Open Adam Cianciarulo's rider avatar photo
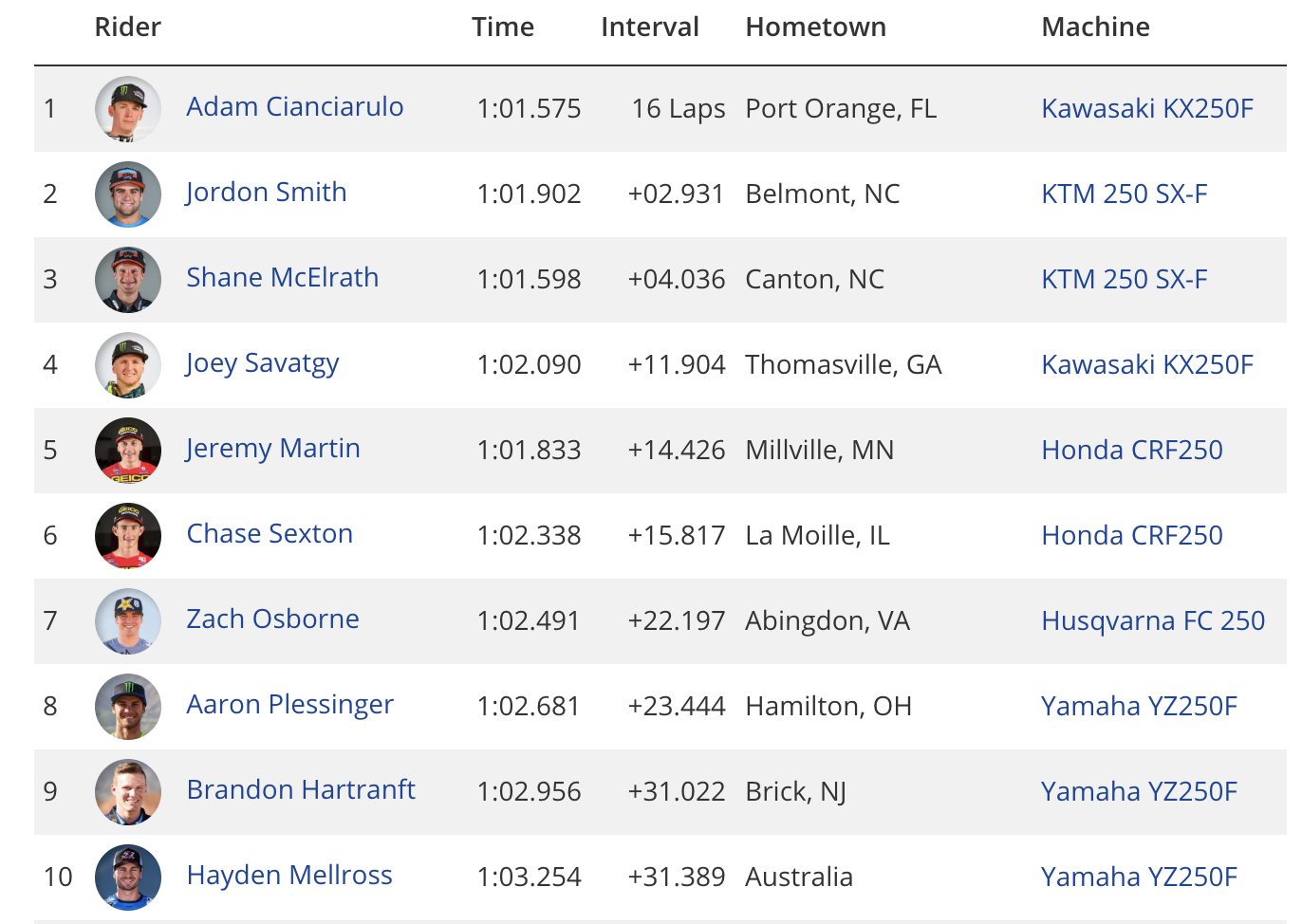The height and width of the screenshot is (924, 1302). tap(128, 109)
